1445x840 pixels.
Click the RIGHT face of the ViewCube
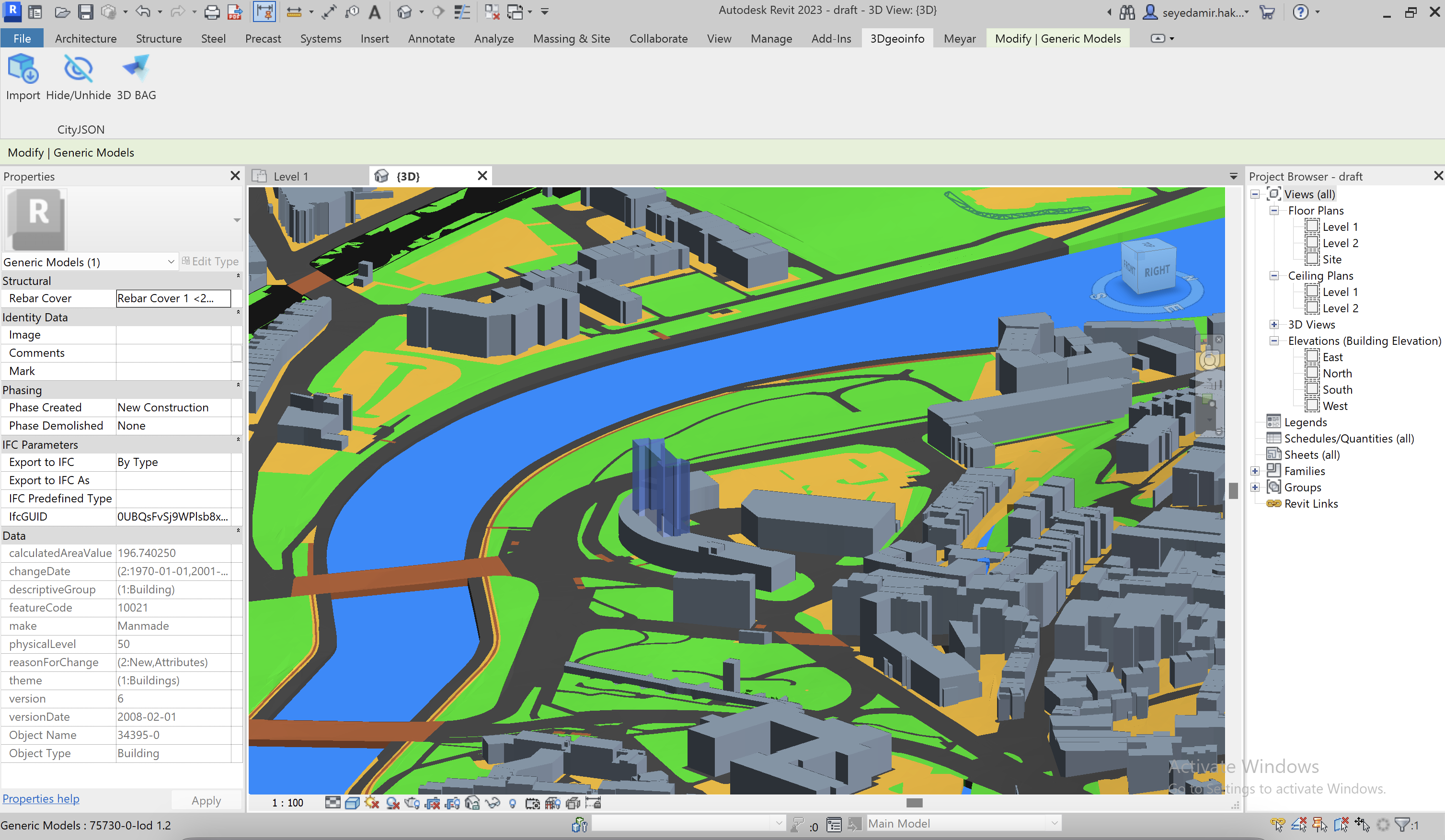point(1157,271)
